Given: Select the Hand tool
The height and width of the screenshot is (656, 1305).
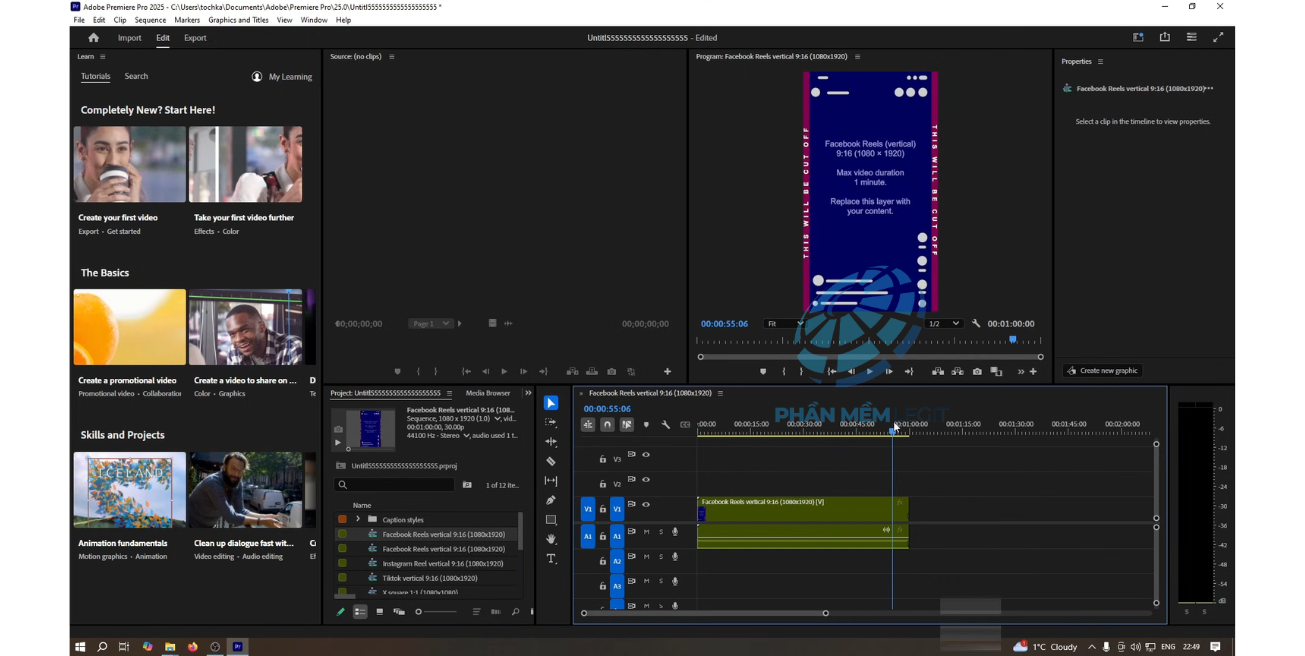Looking at the screenshot, I should pyautogui.click(x=551, y=539).
